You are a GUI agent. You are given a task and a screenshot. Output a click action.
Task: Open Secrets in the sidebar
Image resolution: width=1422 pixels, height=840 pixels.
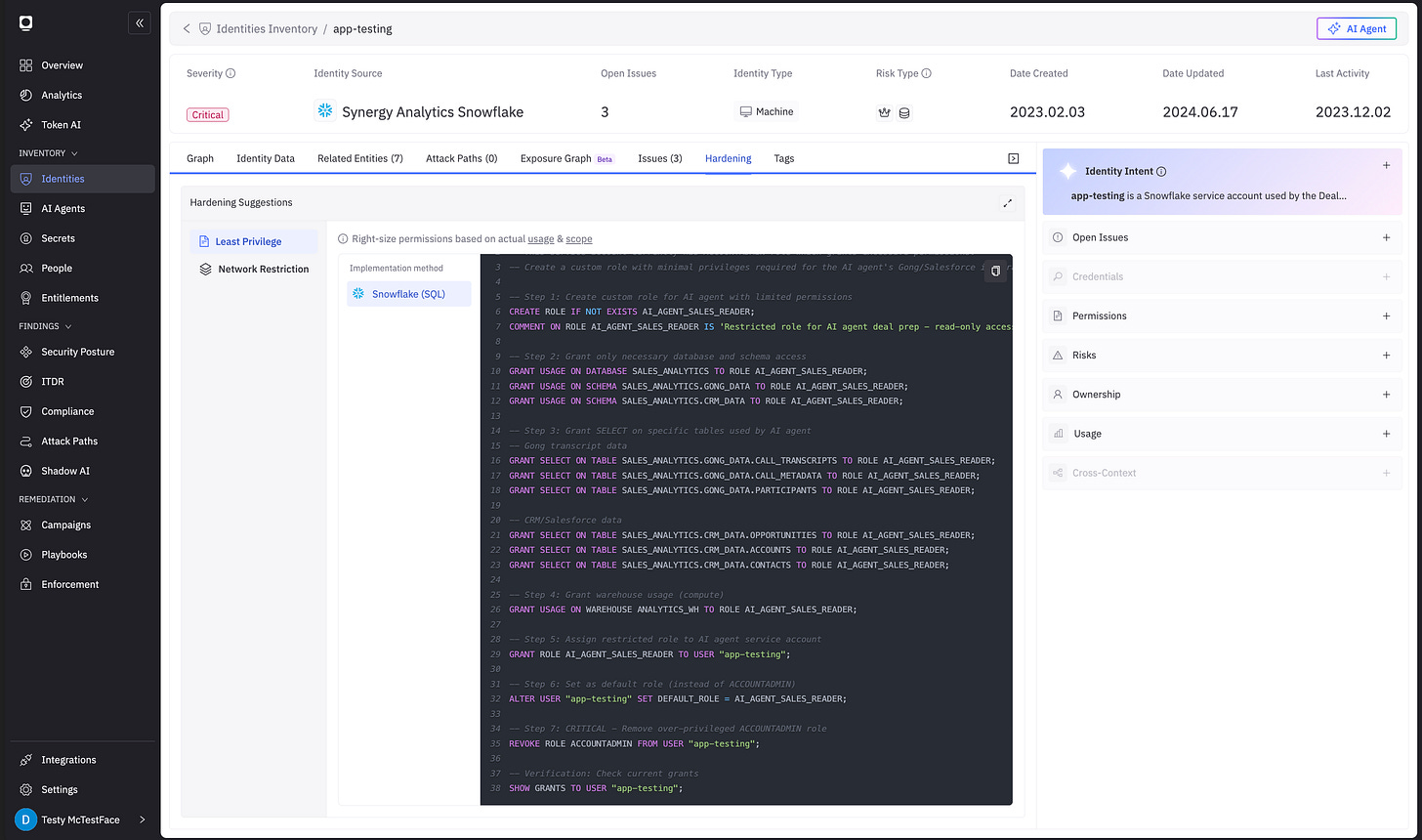pos(83,238)
